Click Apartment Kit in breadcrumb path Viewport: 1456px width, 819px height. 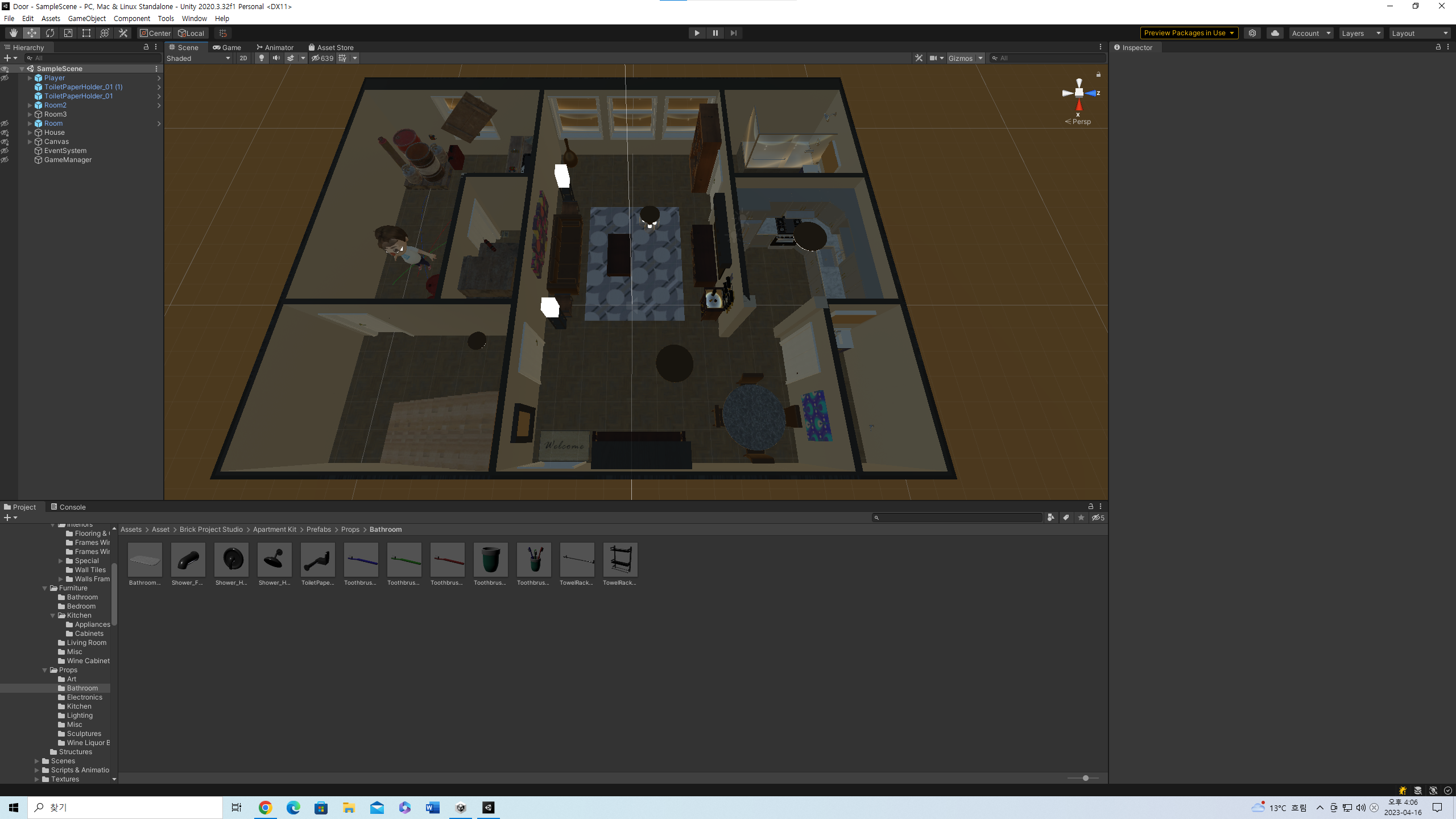click(x=275, y=530)
